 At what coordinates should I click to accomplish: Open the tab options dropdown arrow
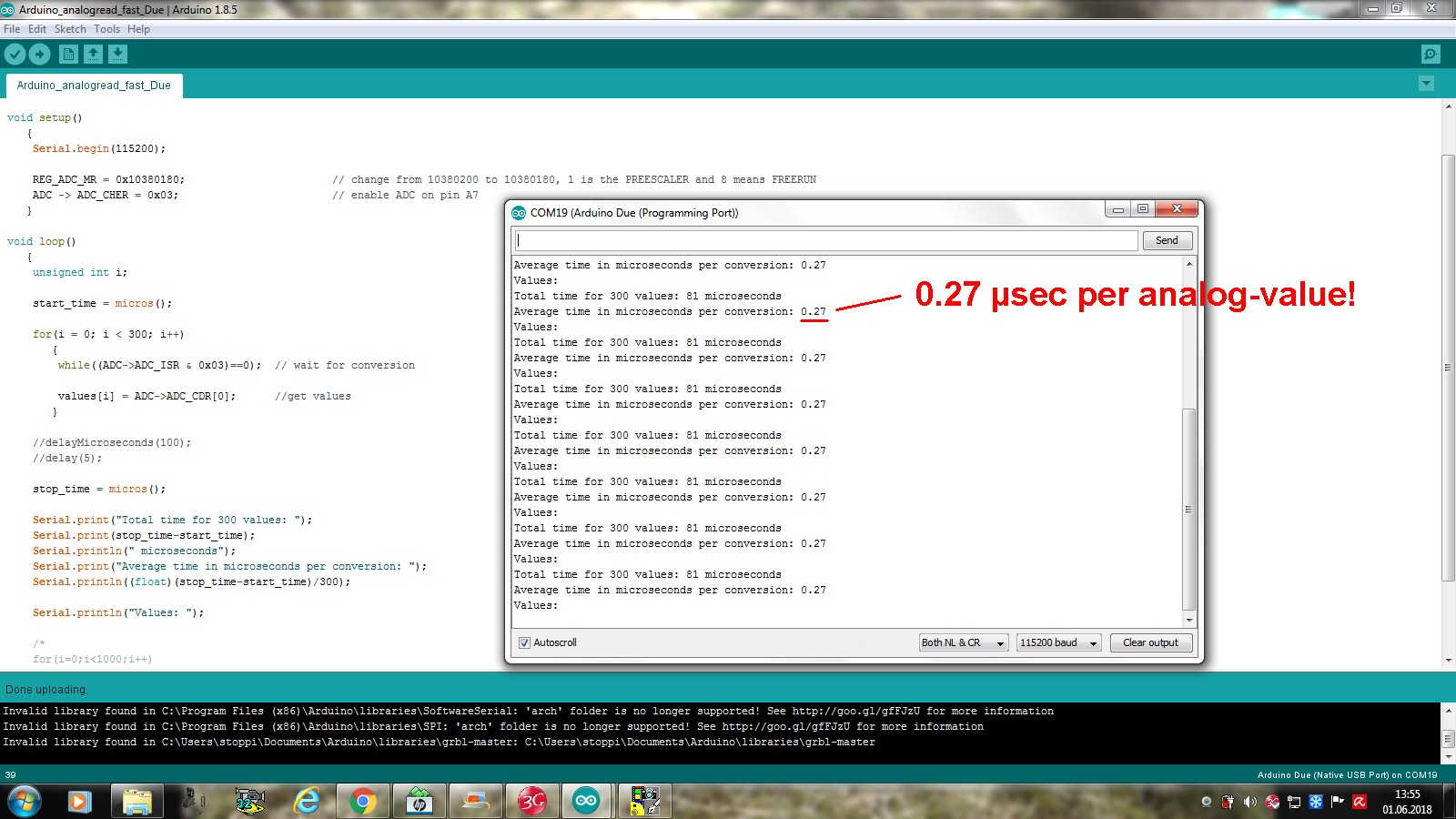tap(1426, 84)
